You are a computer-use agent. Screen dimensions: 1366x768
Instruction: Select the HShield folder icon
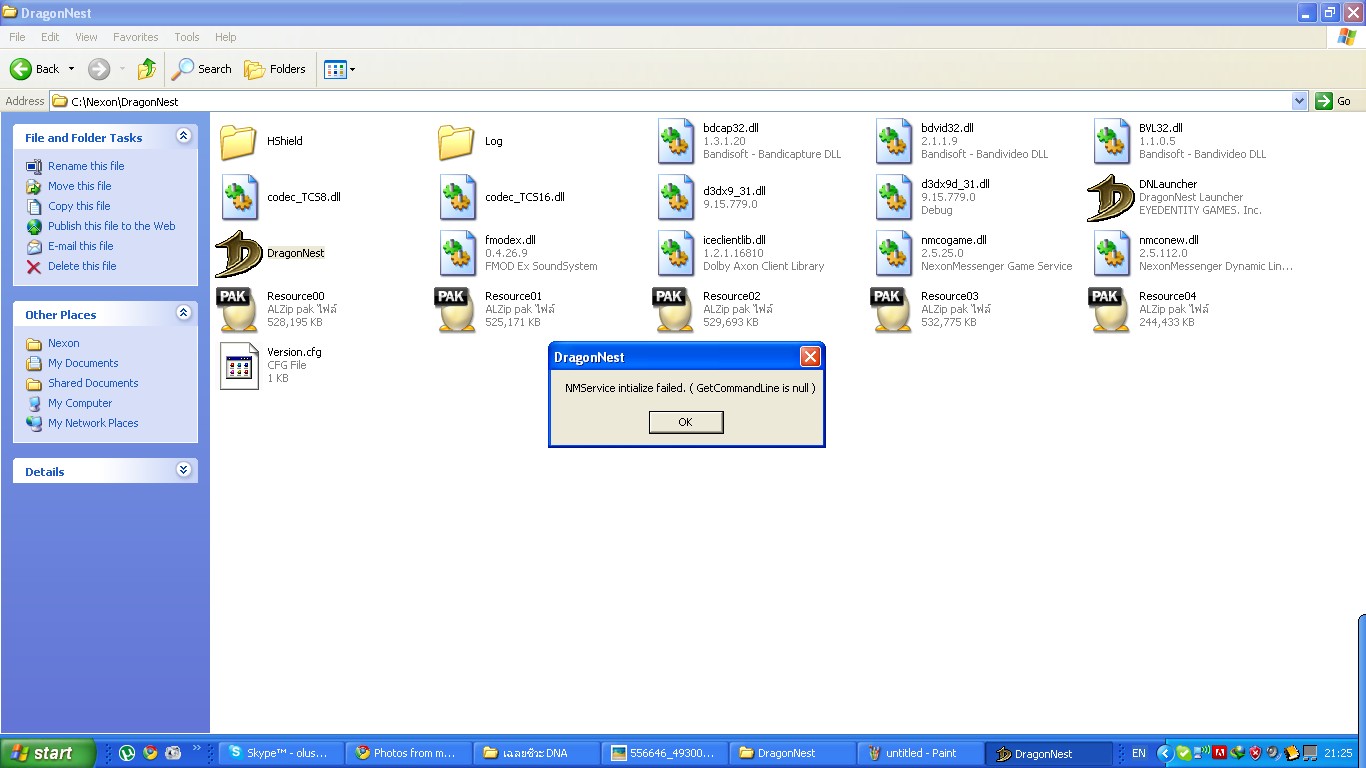pos(238,142)
